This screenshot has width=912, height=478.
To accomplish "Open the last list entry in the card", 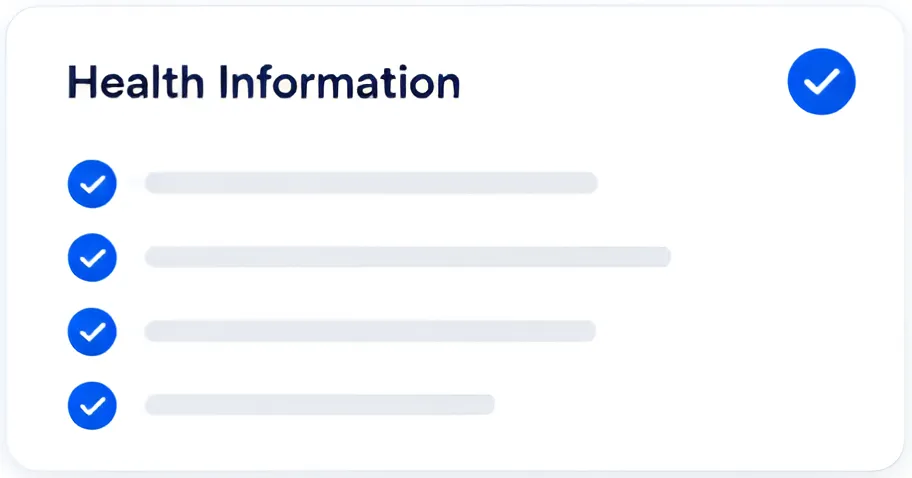I will 281,406.
